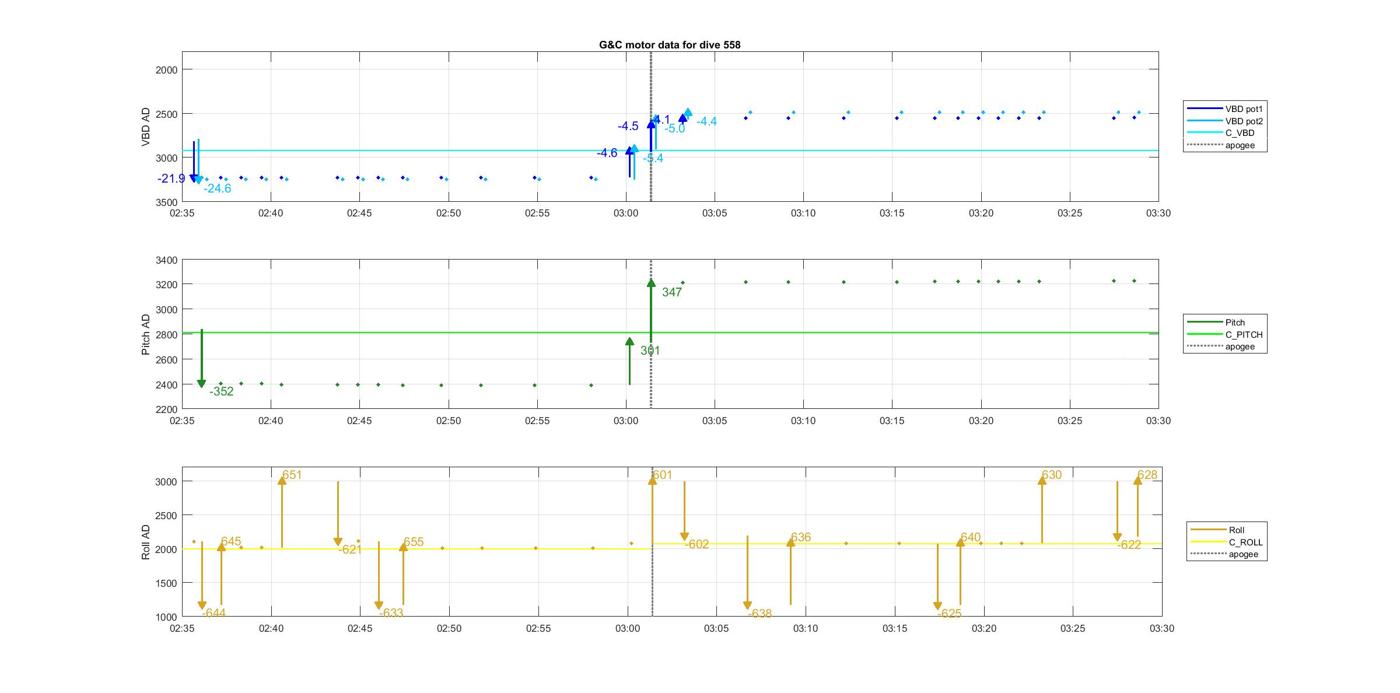
Task: Click the '636' roll data label
Action: point(801,537)
